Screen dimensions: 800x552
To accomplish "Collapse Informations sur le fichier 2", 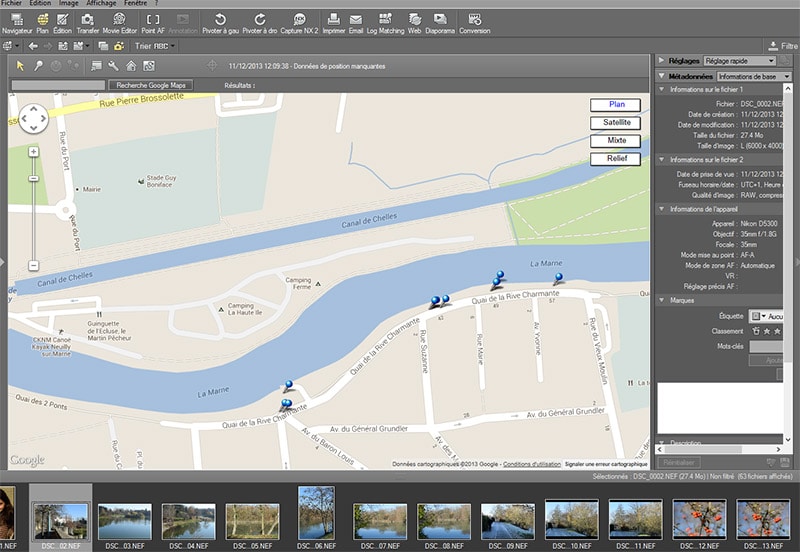I will pos(662,160).
